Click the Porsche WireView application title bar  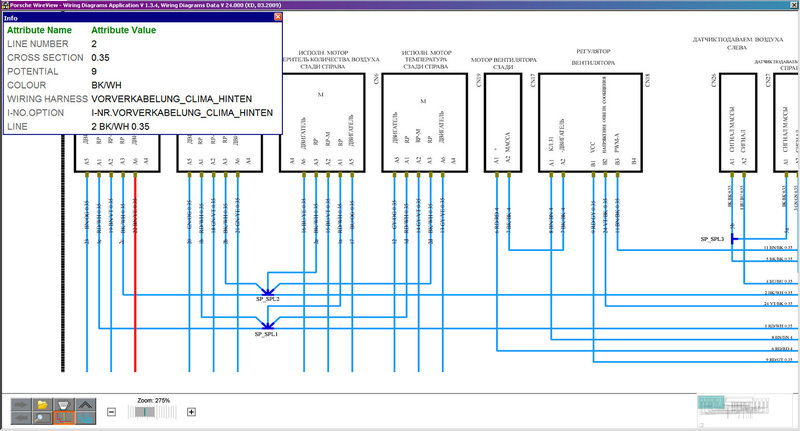click(400, 5)
